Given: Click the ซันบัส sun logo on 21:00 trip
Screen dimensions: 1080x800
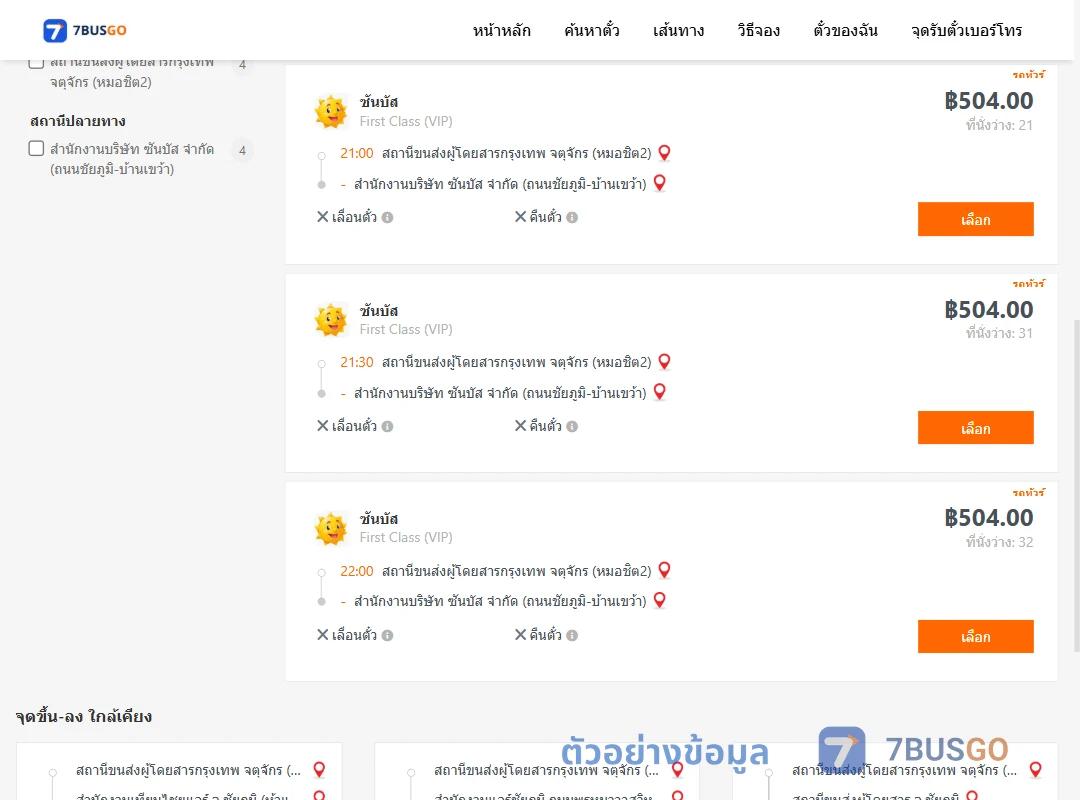Looking at the screenshot, I should 331,112.
